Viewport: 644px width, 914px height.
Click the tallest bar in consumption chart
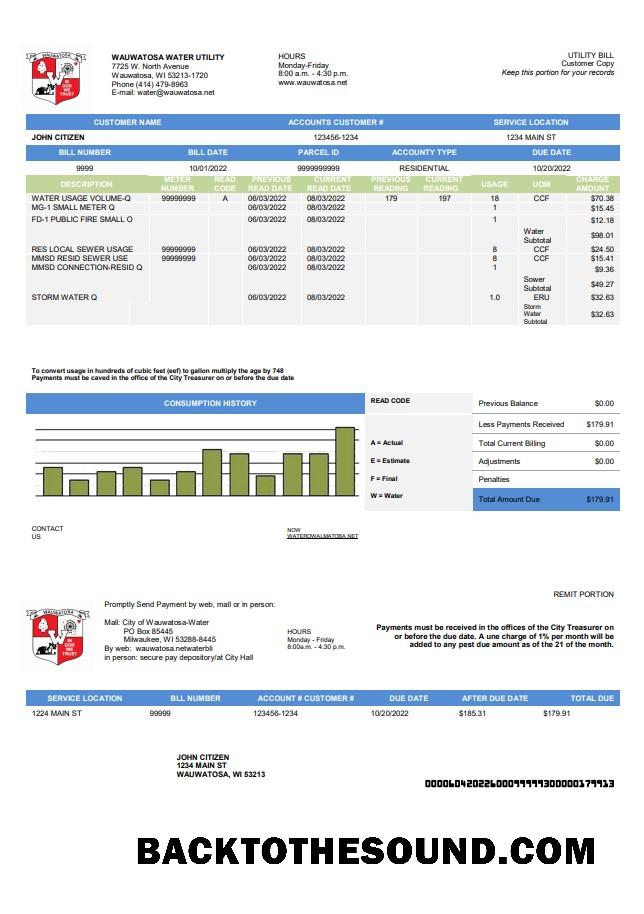(345, 462)
